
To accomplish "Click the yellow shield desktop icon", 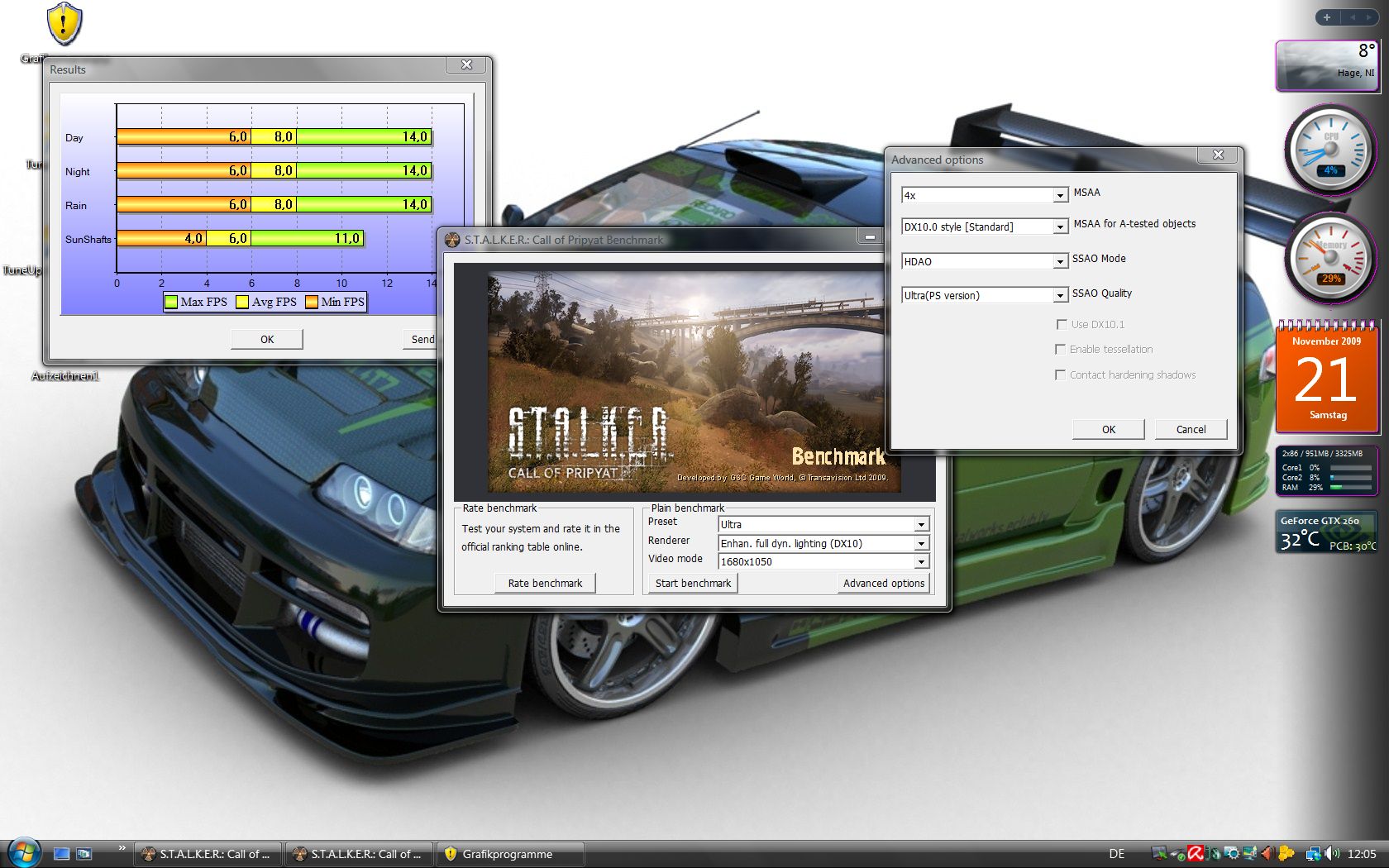I will coord(63,23).
